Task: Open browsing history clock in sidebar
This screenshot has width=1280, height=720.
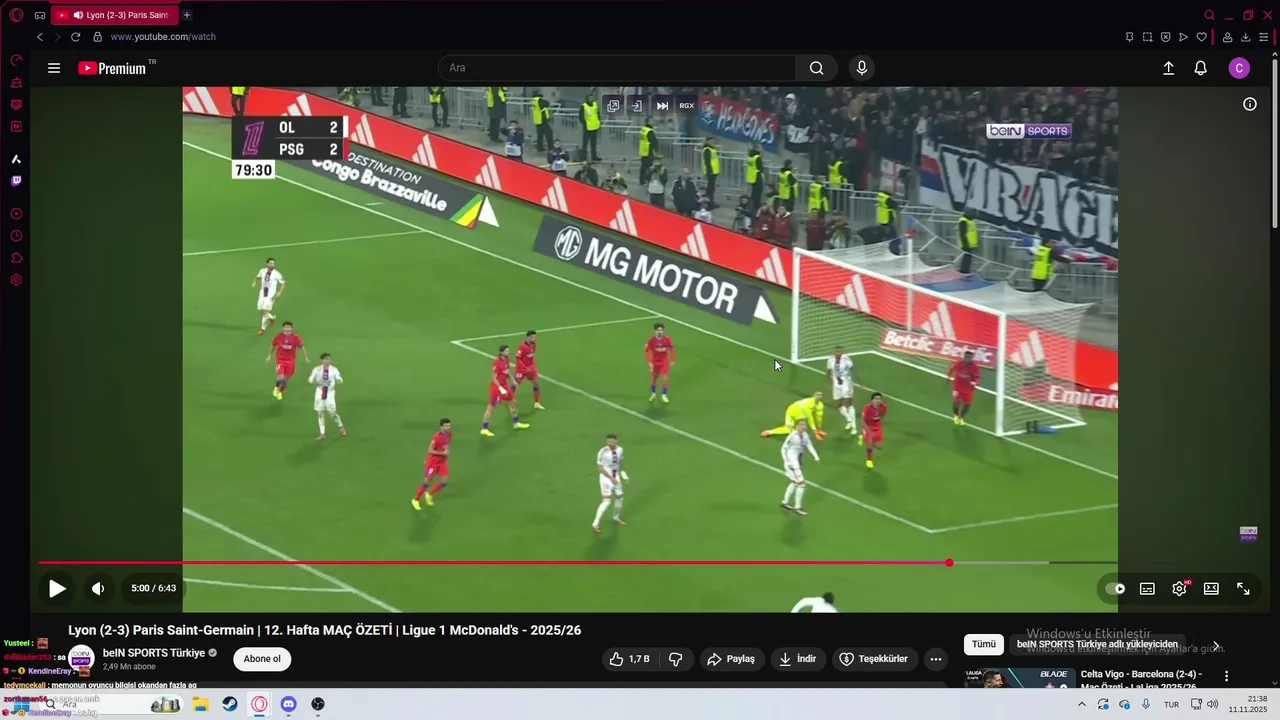Action: pos(16,236)
